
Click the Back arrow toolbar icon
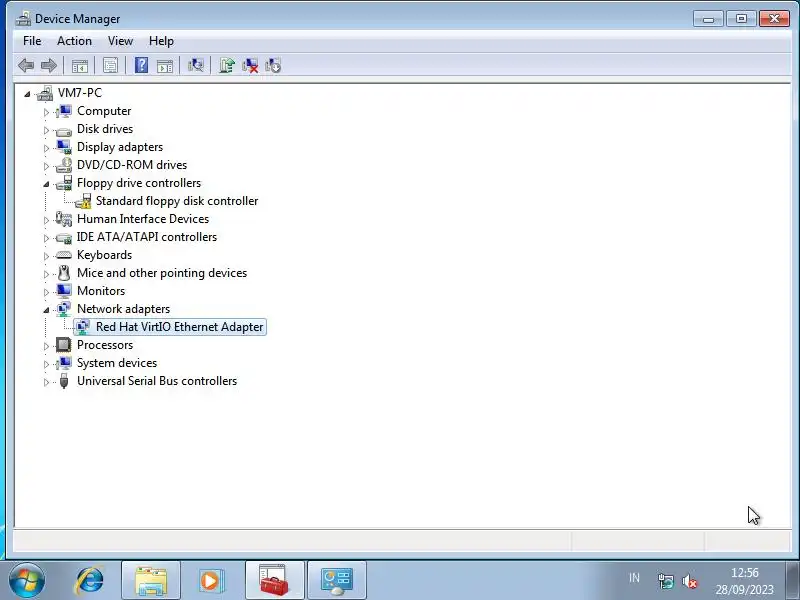(x=26, y=65)
